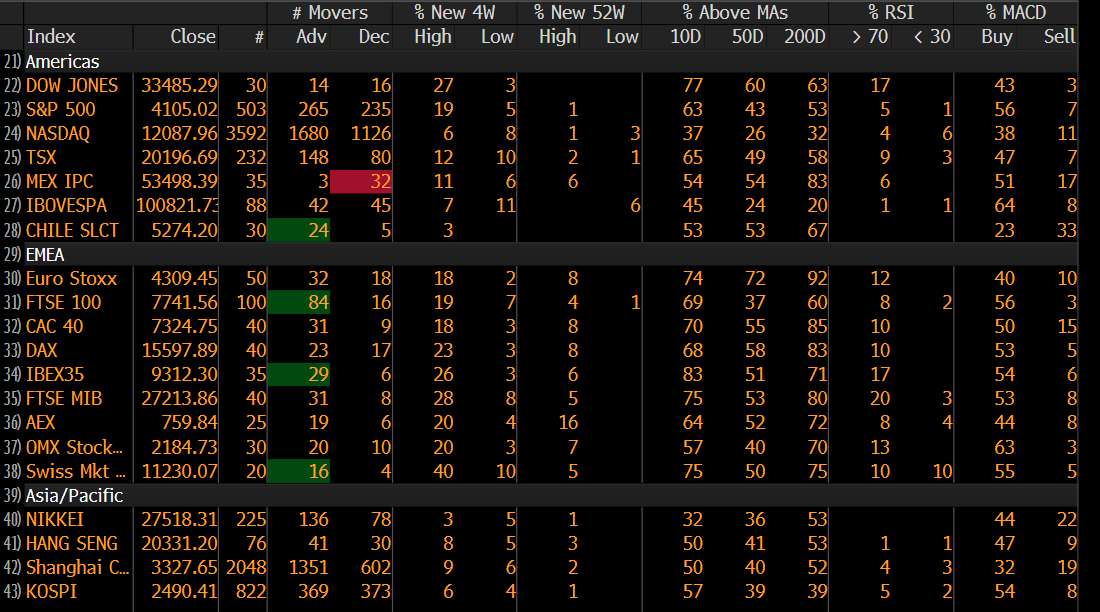Open MEX IPC index details
This screenshot has height=612, width=1100.
pyautogui.click(x=60, y=181)
